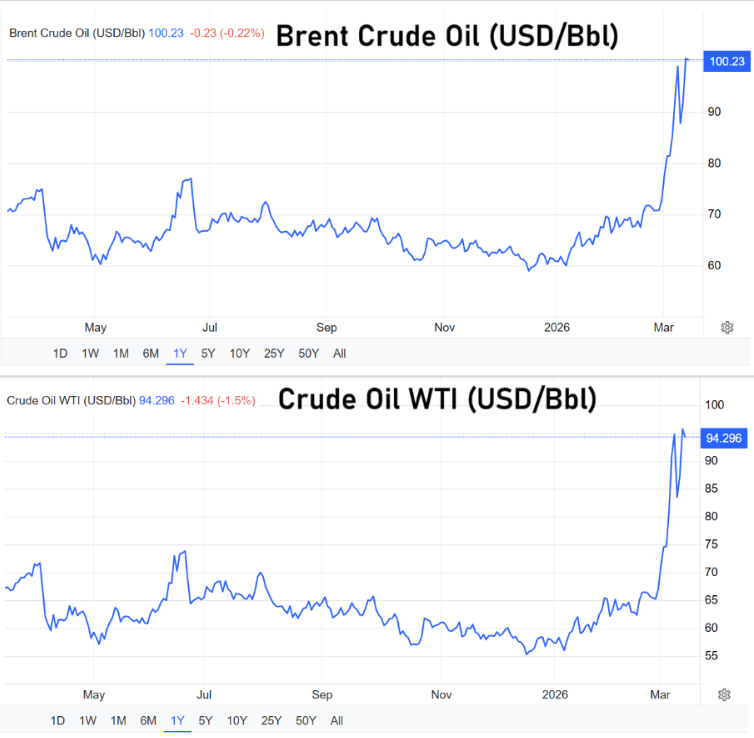
Task: Pick 25Y range on Brent chart
Action: (x=273, y=353)
